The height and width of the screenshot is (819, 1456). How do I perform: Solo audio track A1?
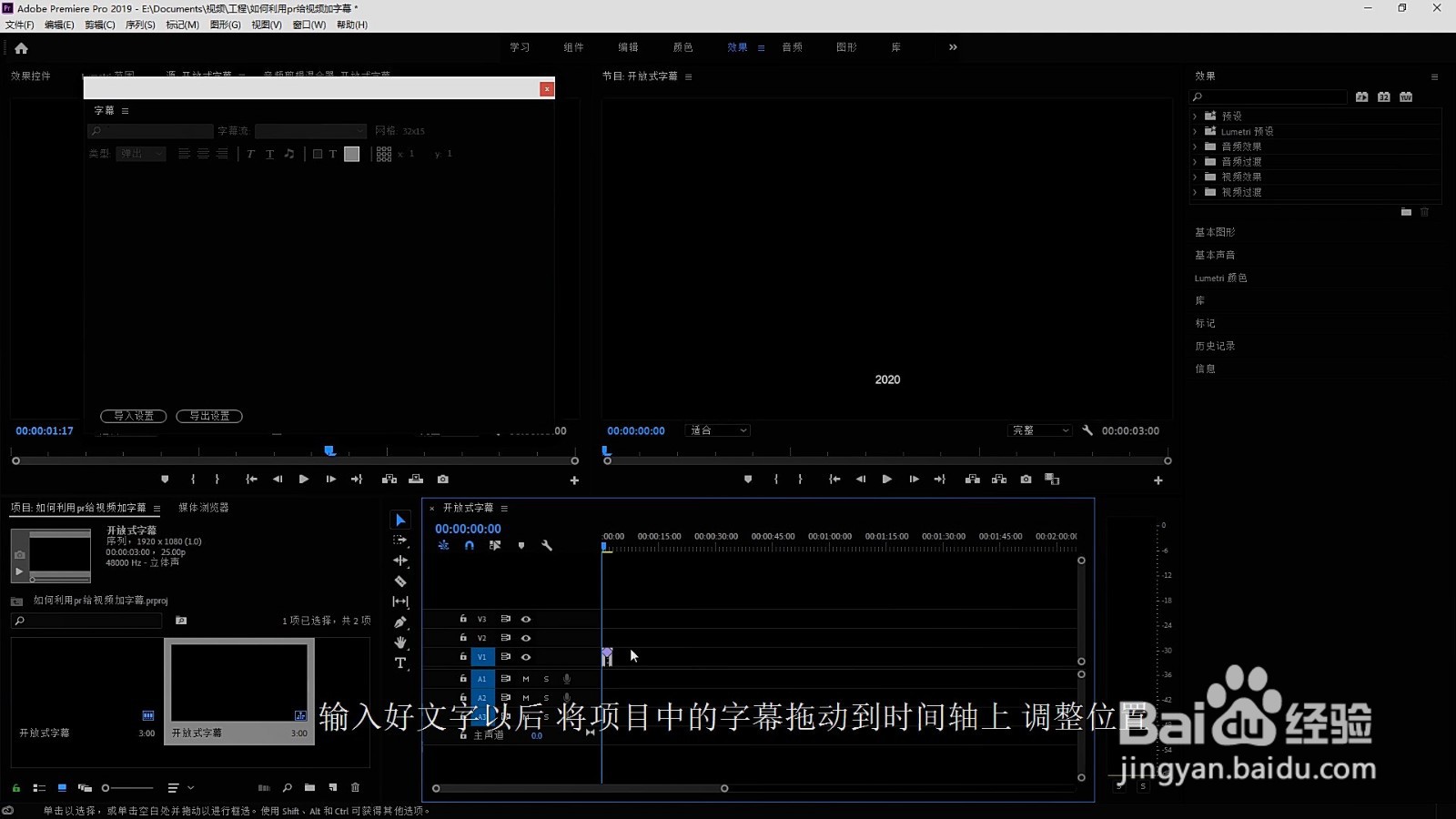tap(546, 679)
